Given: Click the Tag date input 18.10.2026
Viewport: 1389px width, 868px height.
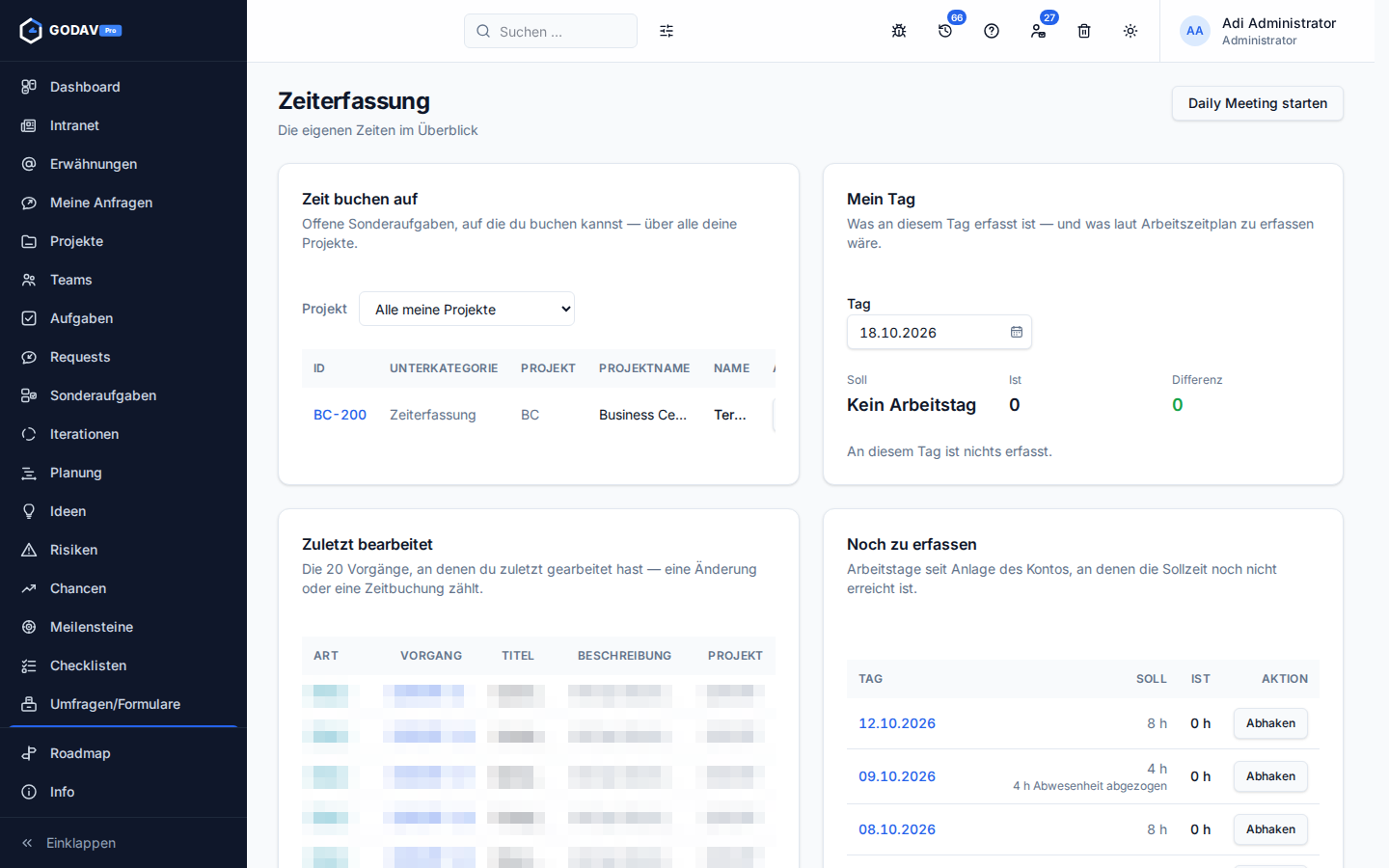Looking at the screenshot, I should click(x=940, y=332).
